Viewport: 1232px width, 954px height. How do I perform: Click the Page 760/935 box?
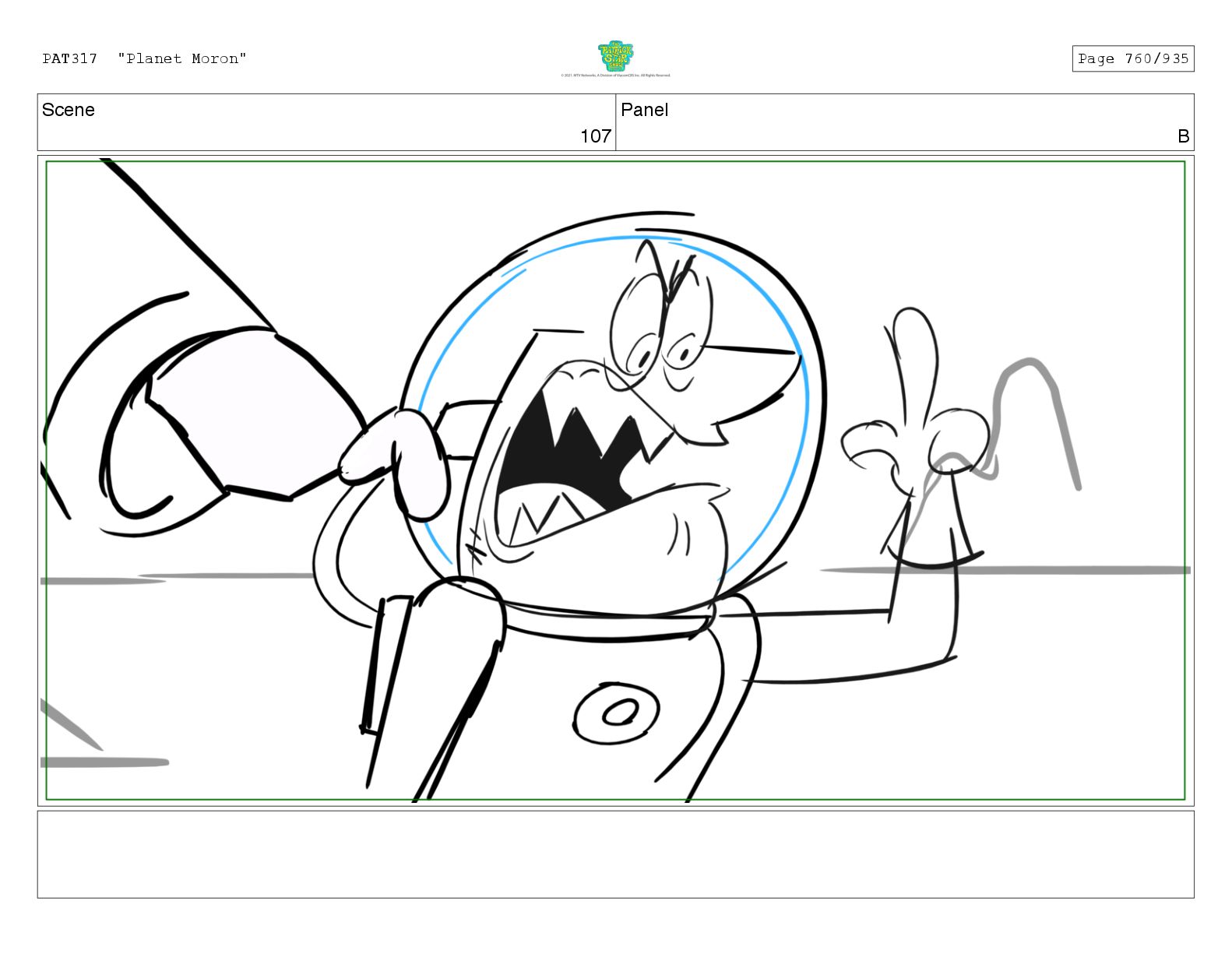click(1132, 58)
